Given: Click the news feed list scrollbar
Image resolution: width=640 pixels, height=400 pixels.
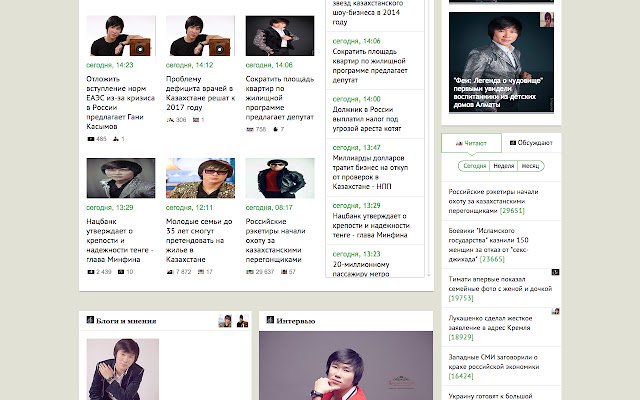Looking at the screenshot, I should point(428,138).
